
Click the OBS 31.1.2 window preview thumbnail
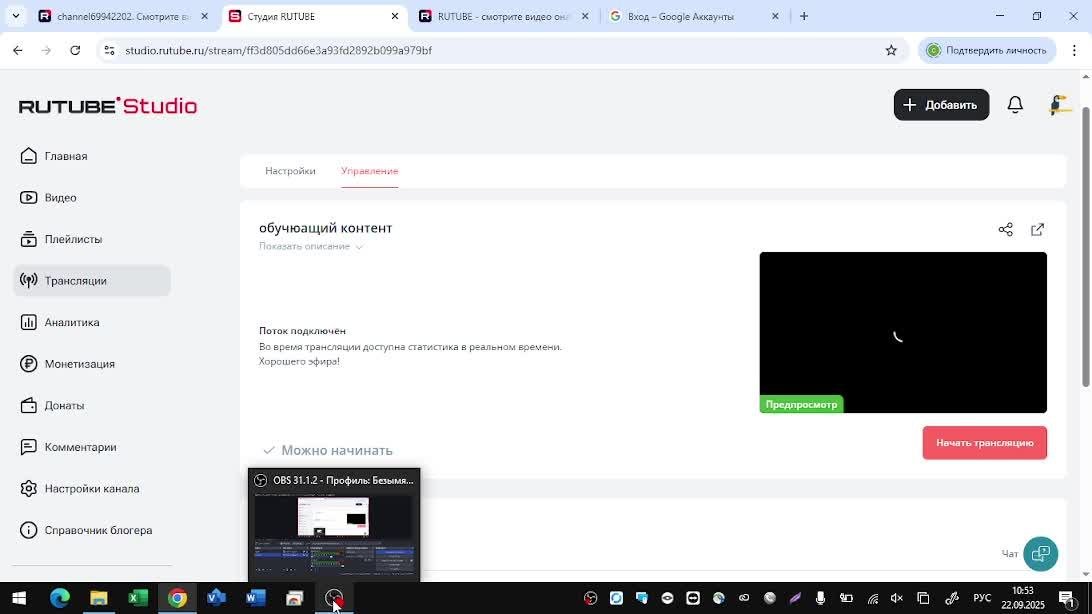point(334,533)
